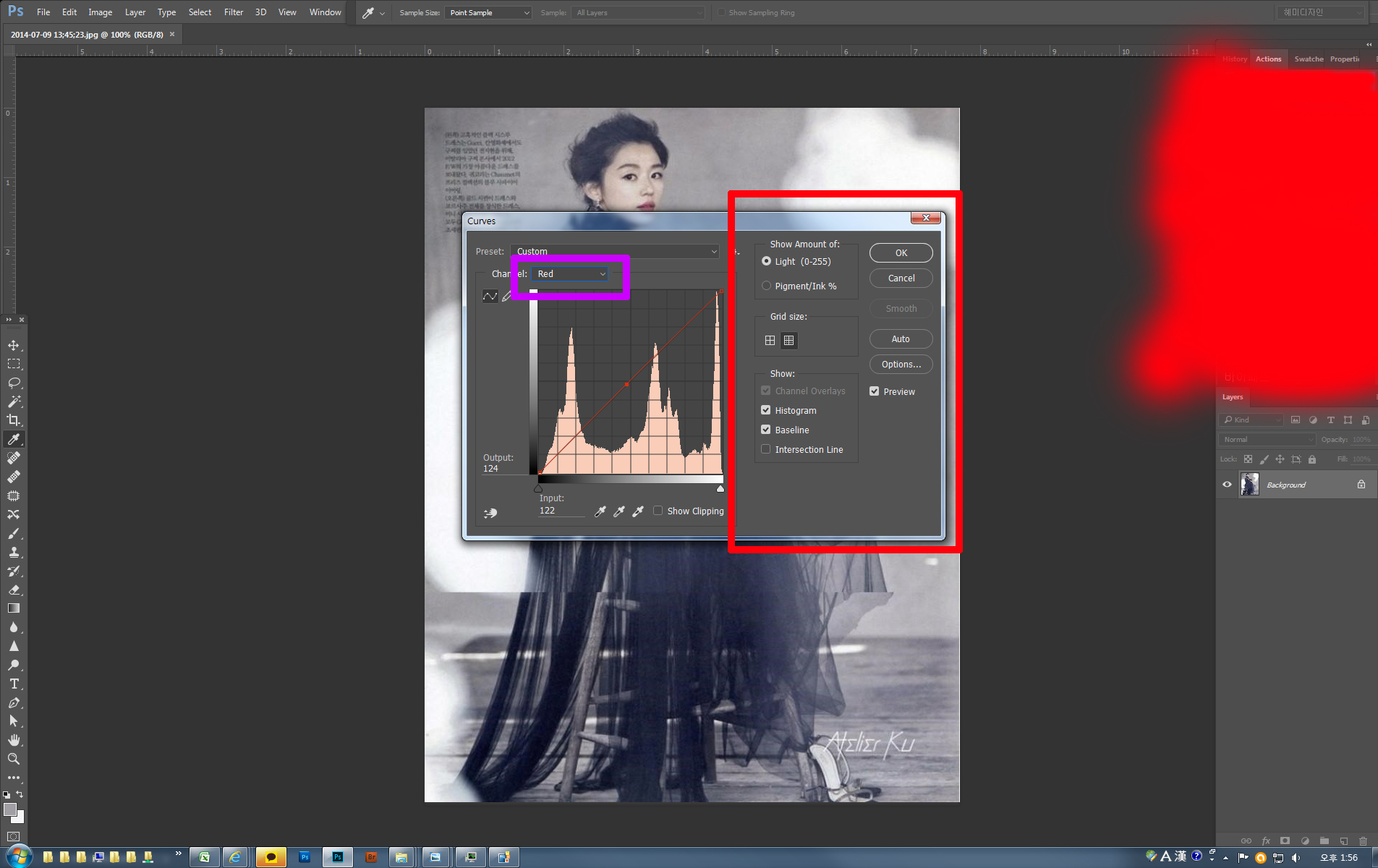Enable the Show Clipping checkbox
This screenshot has height=868, width=1378.
click(658, 511)
